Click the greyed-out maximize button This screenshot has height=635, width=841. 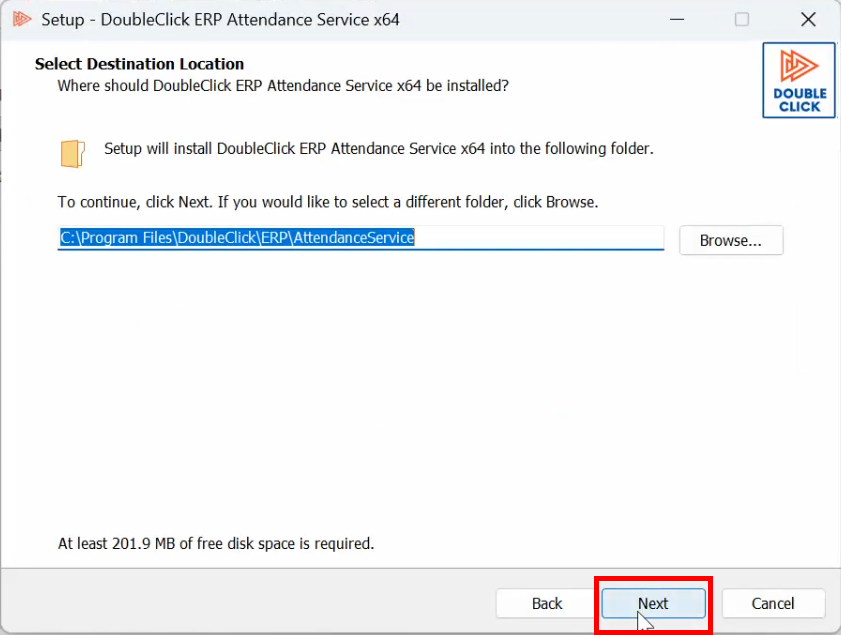coord(741,19)
